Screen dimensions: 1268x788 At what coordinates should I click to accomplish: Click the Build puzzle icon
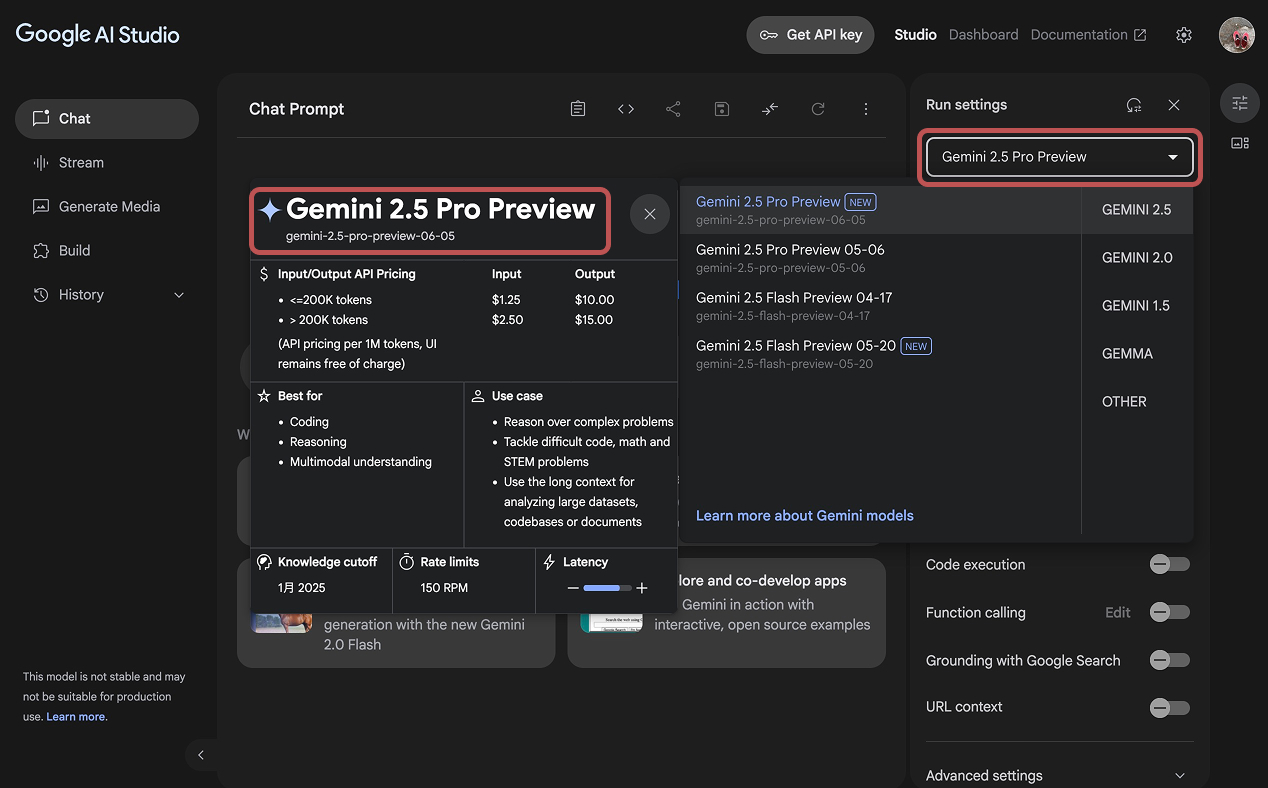pos(41,250)
